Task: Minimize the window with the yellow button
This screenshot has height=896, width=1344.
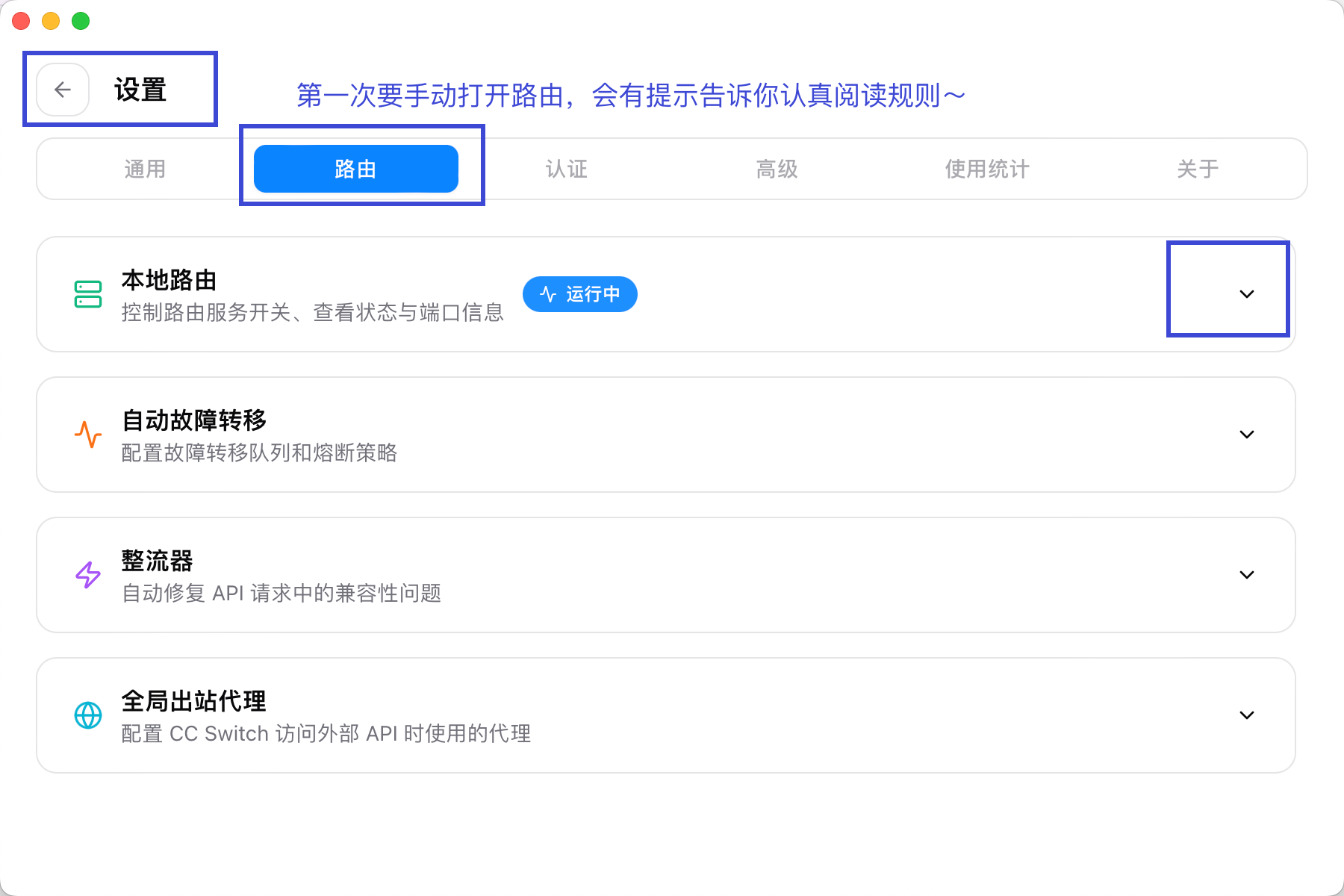Action: click(51, 21)
